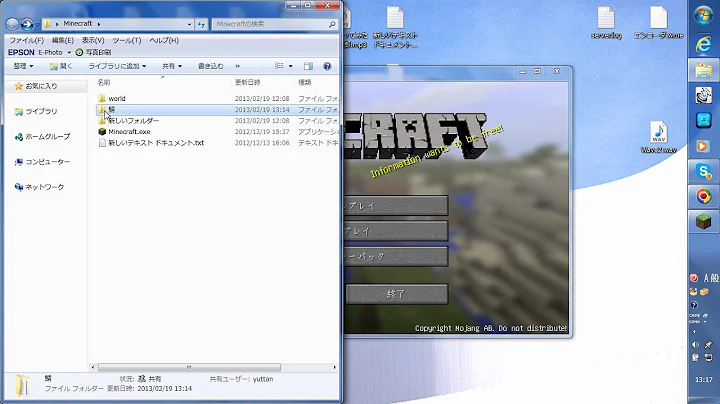This screenshot has width=720, height=404.
Task: Select the エンコーダ.wme desktop file
Action: [658, 22]
